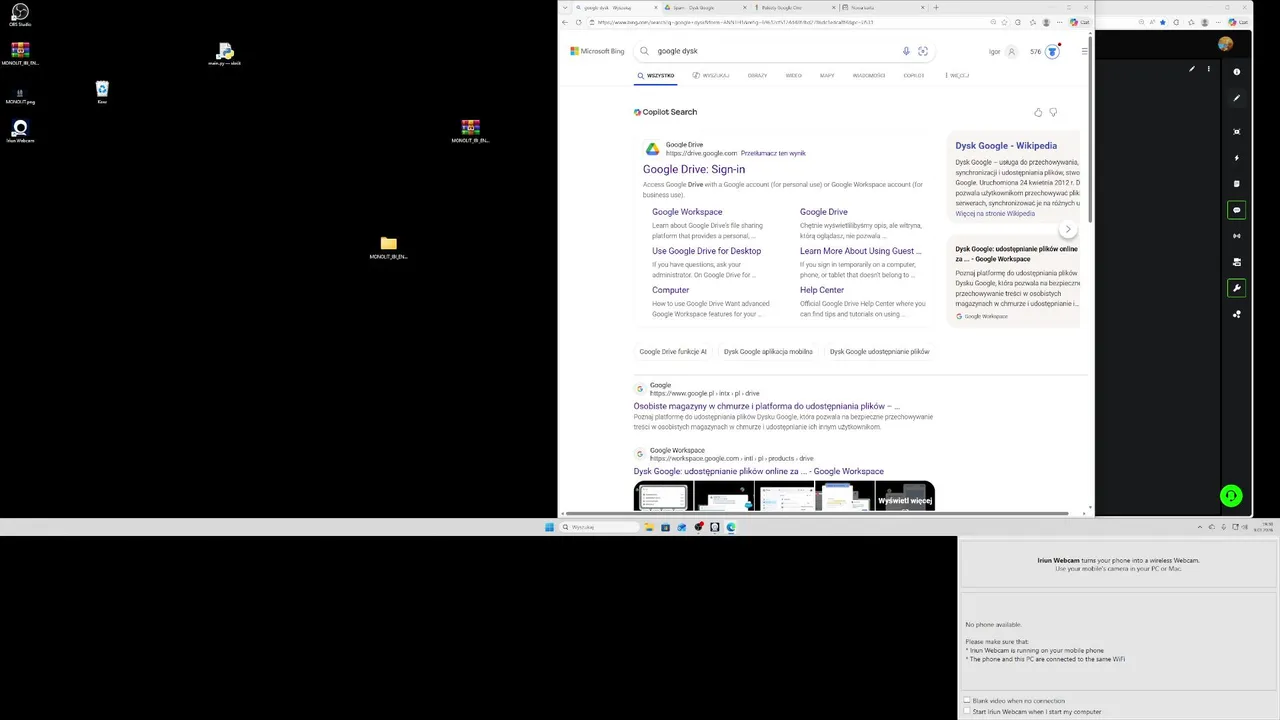Open Help Center sublink
This screenshot has height=720, width=1280.
tap(822, 290)
